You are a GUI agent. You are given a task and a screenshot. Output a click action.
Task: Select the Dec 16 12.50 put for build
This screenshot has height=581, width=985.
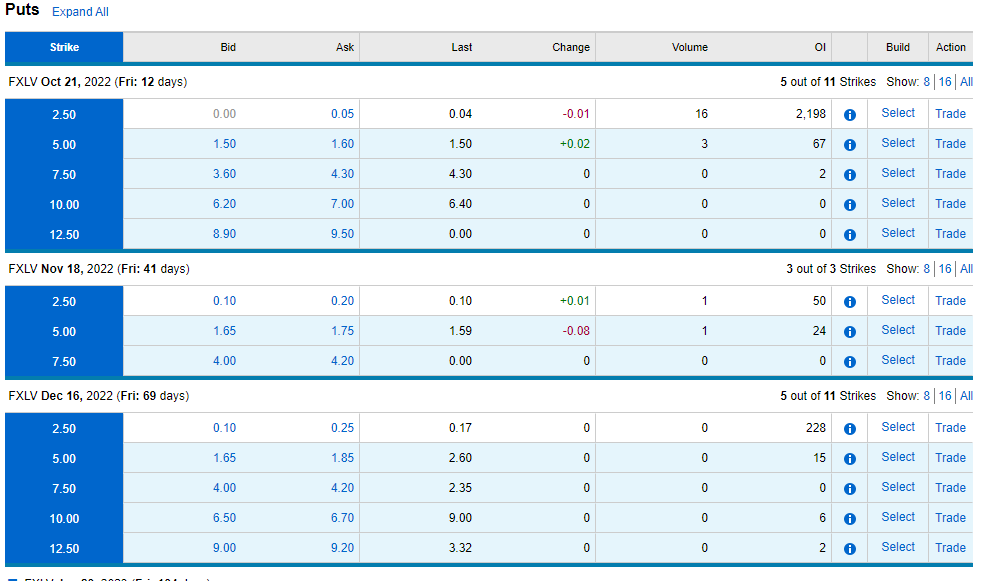(x=898, y=547)
